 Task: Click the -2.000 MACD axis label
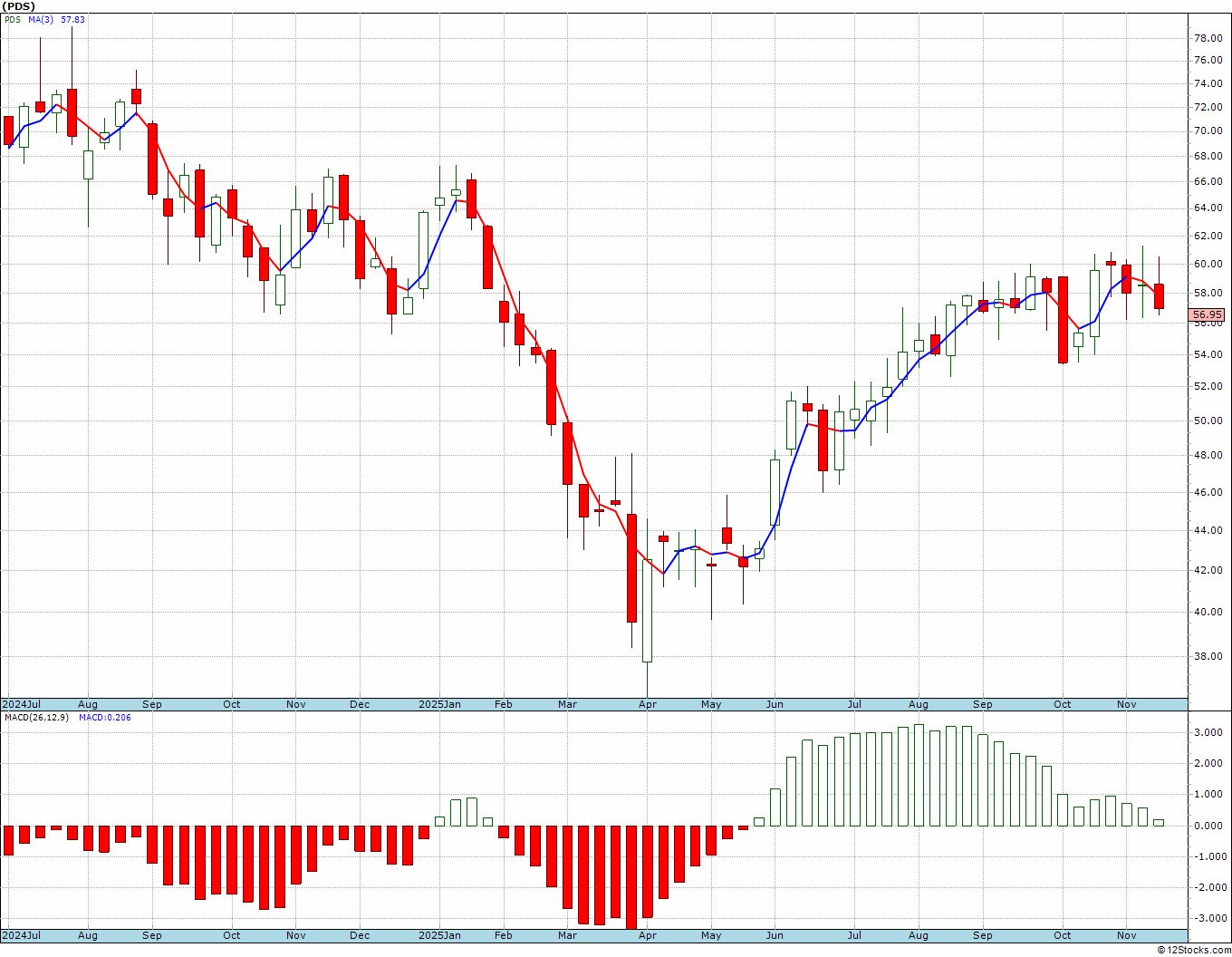click(1208, 888)
